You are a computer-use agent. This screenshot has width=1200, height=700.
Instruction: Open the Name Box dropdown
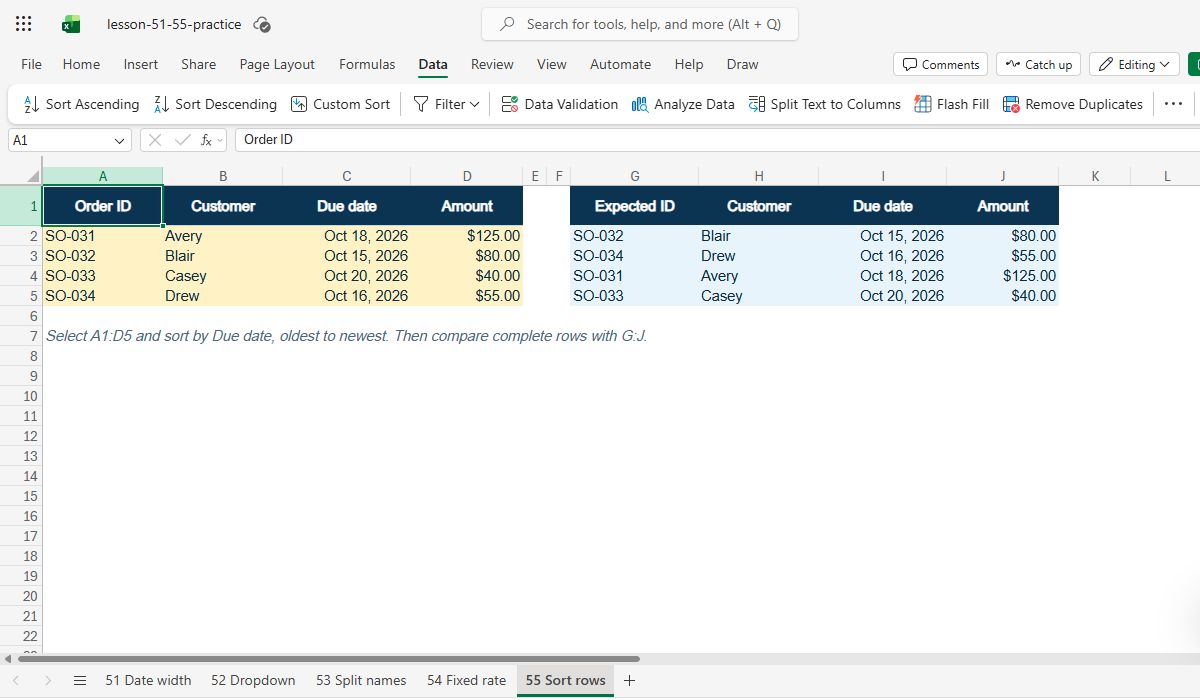[x=121, y=141]
